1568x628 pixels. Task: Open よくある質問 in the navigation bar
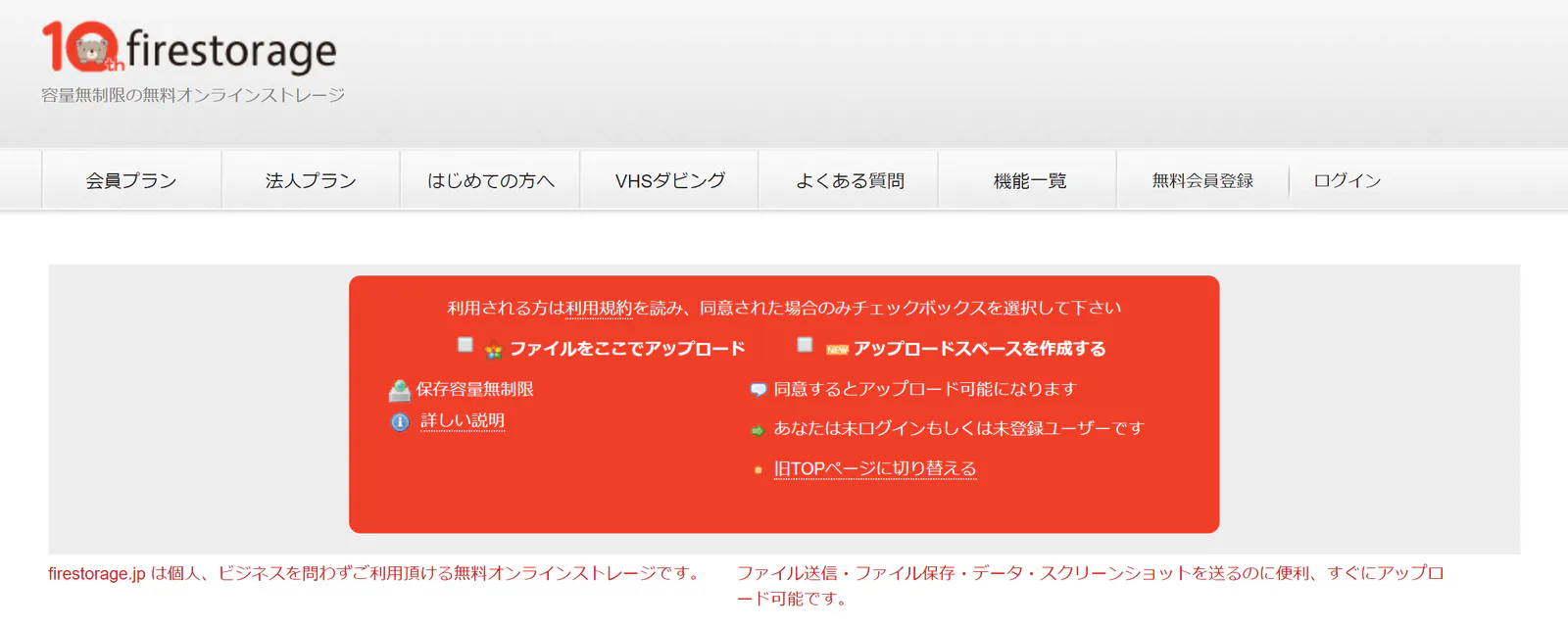click(850, 180)
